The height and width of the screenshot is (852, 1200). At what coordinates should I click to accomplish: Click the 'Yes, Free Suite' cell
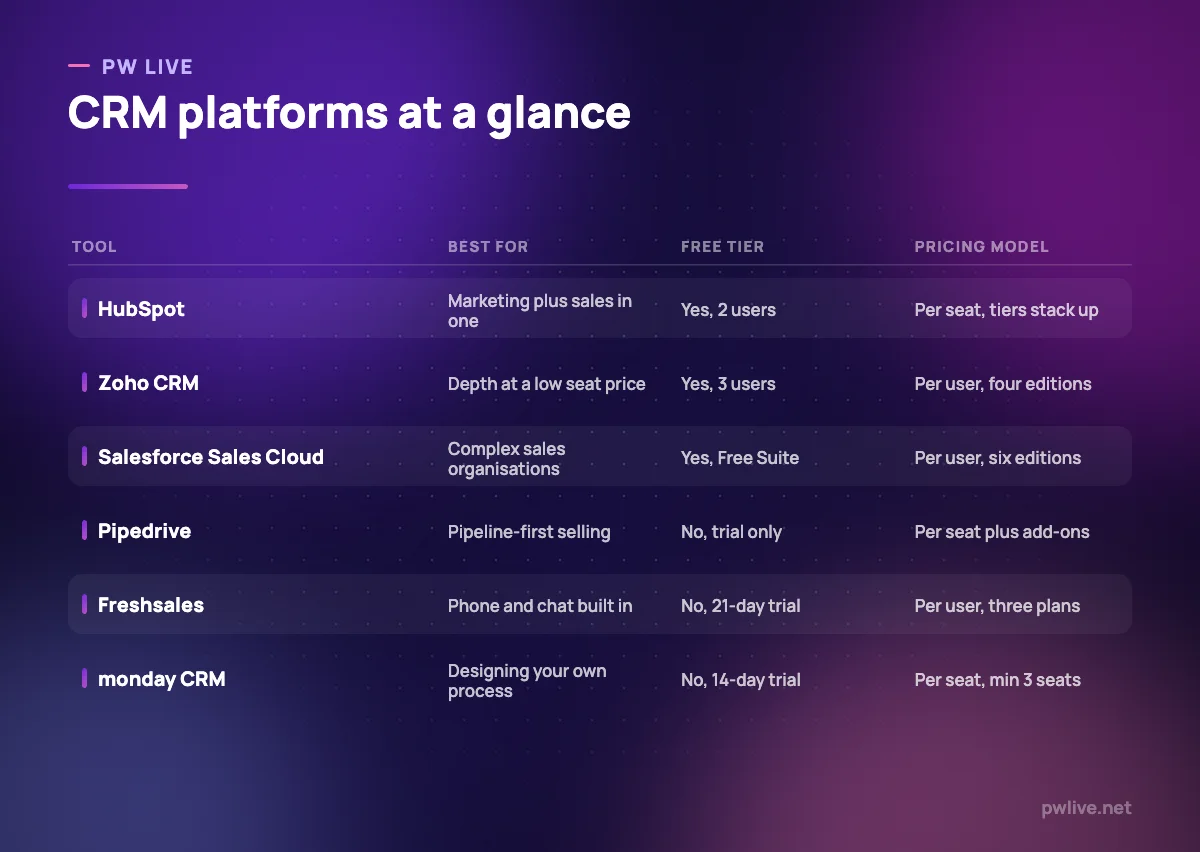click(740, 458)
